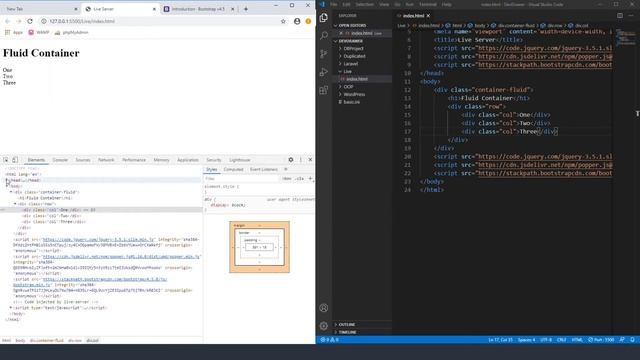The height and width of the screenshot is (360, 640).
Task: Collapse container-fluid div in DOM tree
Action: [x=11, y=192]
